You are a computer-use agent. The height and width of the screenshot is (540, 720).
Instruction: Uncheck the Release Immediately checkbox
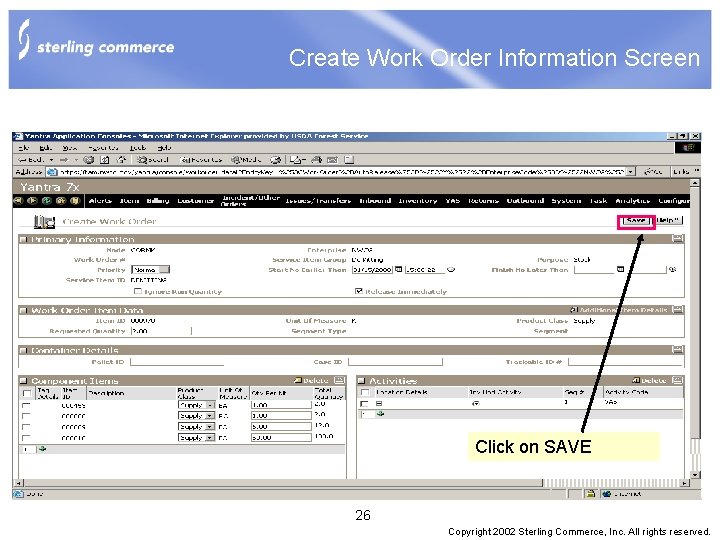359,291
